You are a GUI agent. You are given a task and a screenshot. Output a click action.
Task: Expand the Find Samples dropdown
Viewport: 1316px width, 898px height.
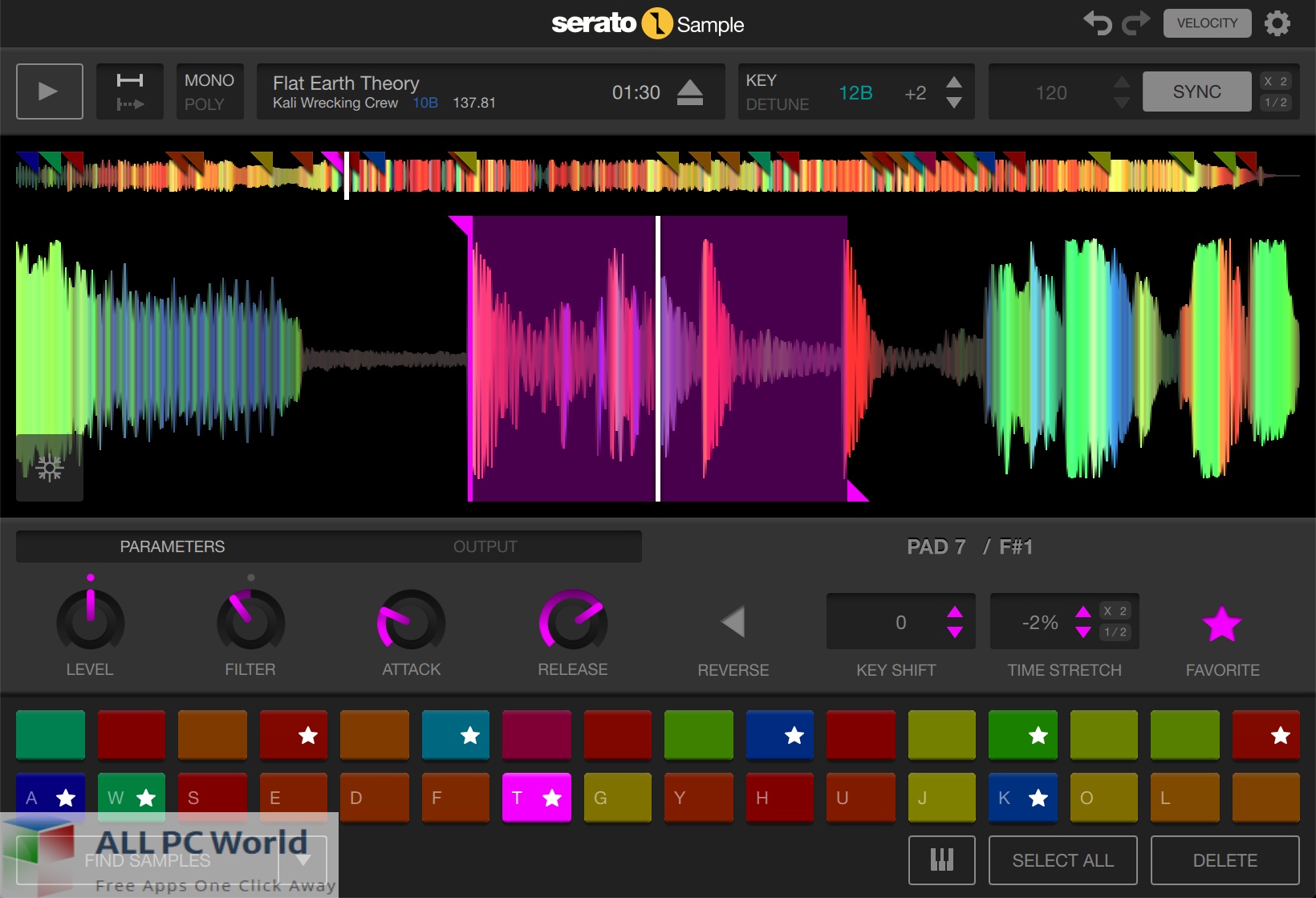(303, 859)
